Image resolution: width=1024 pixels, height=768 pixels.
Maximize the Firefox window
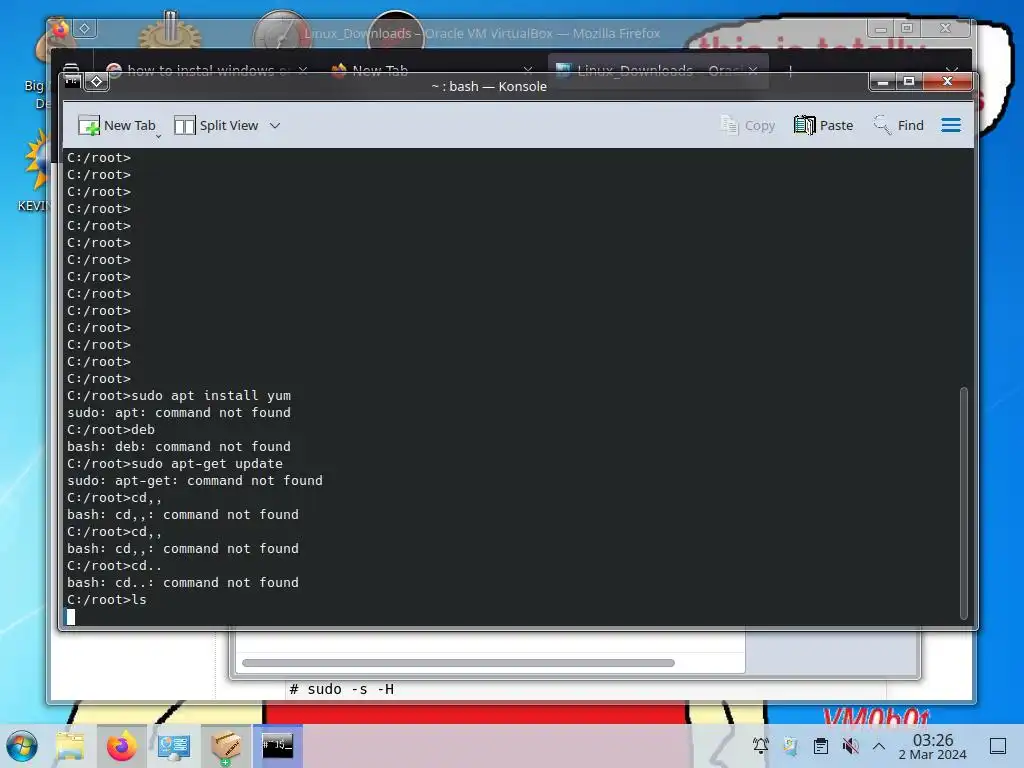[906, 28]
